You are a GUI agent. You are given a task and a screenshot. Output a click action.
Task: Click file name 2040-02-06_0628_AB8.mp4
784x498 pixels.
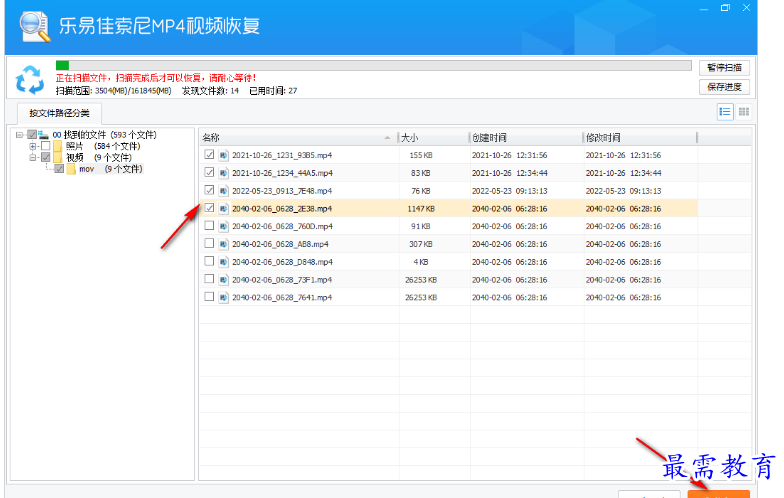280,244
